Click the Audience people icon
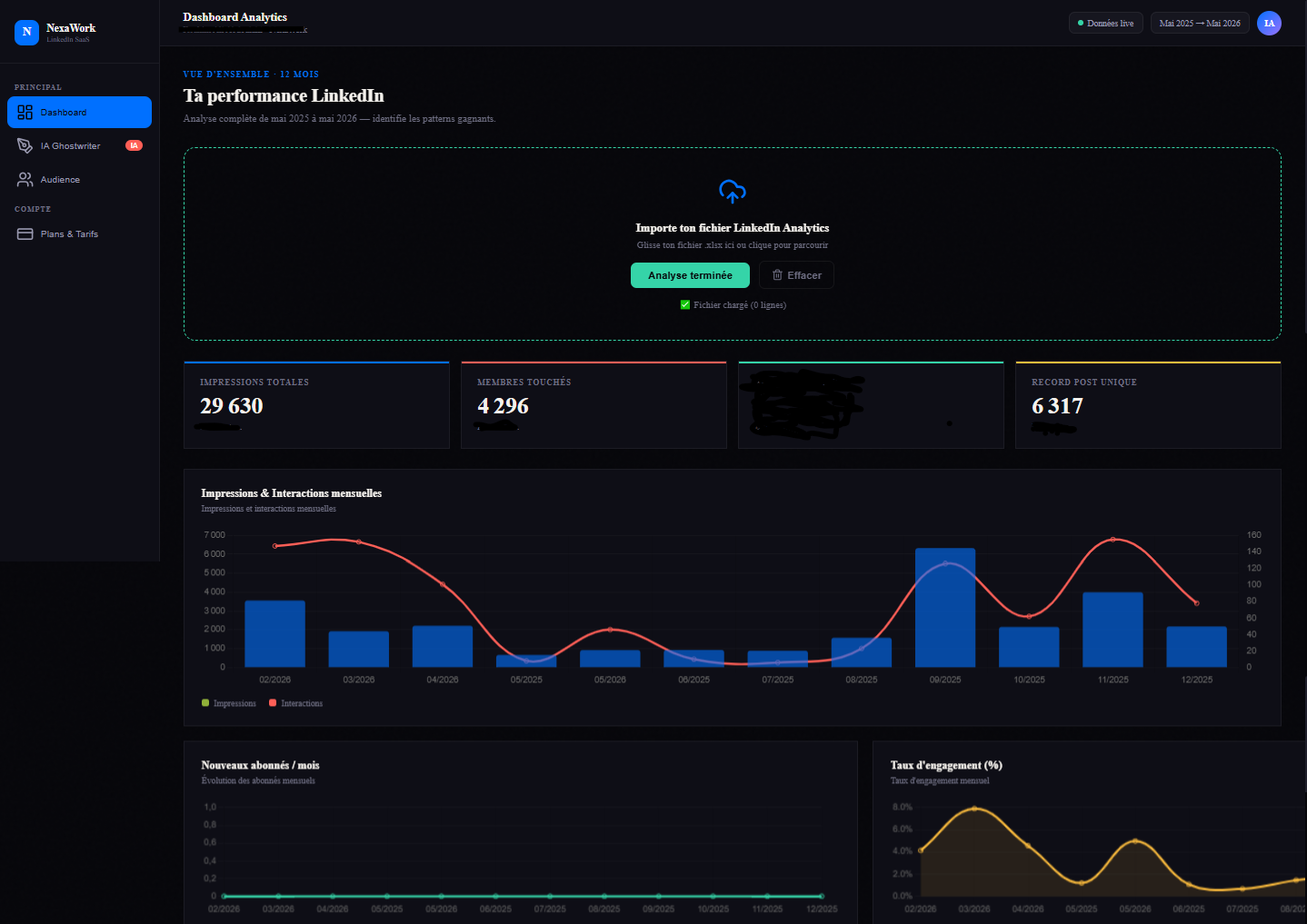The height and width of the screenshot is (924, 1307). [25, 180]
